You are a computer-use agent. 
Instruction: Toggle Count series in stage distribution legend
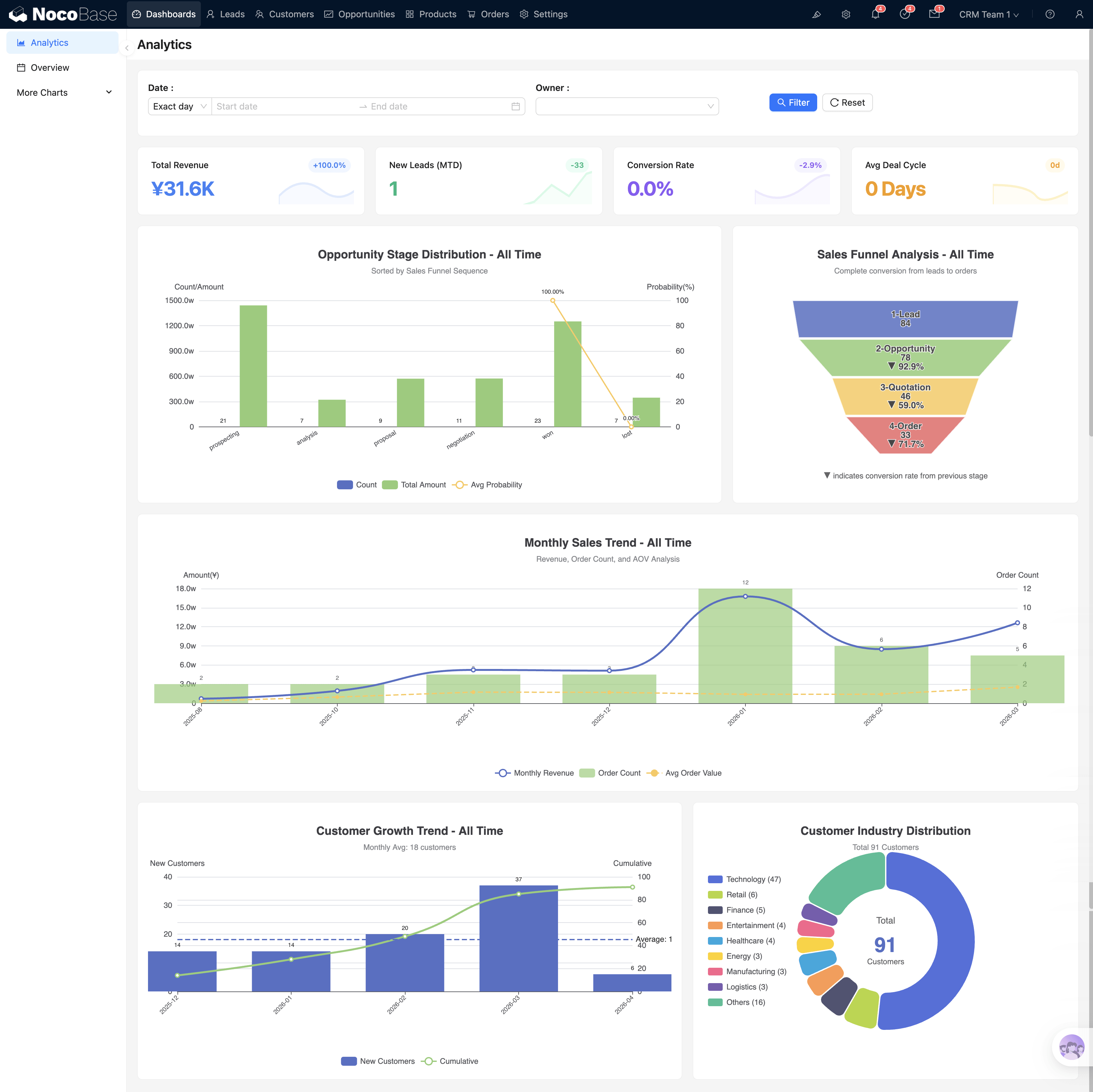point(357,485)
